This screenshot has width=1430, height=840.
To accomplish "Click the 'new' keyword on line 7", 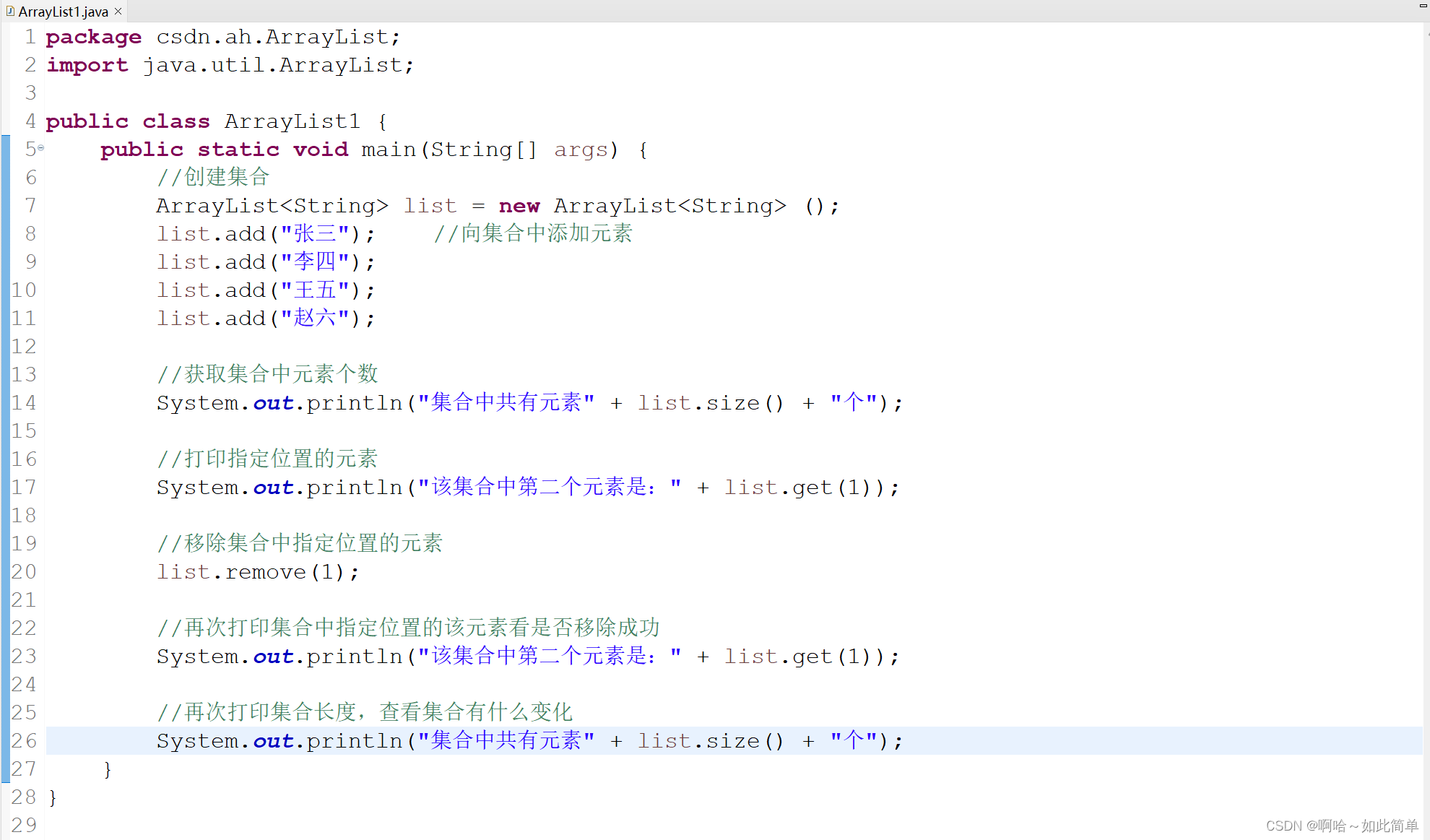I will click(x=519, y=206).
